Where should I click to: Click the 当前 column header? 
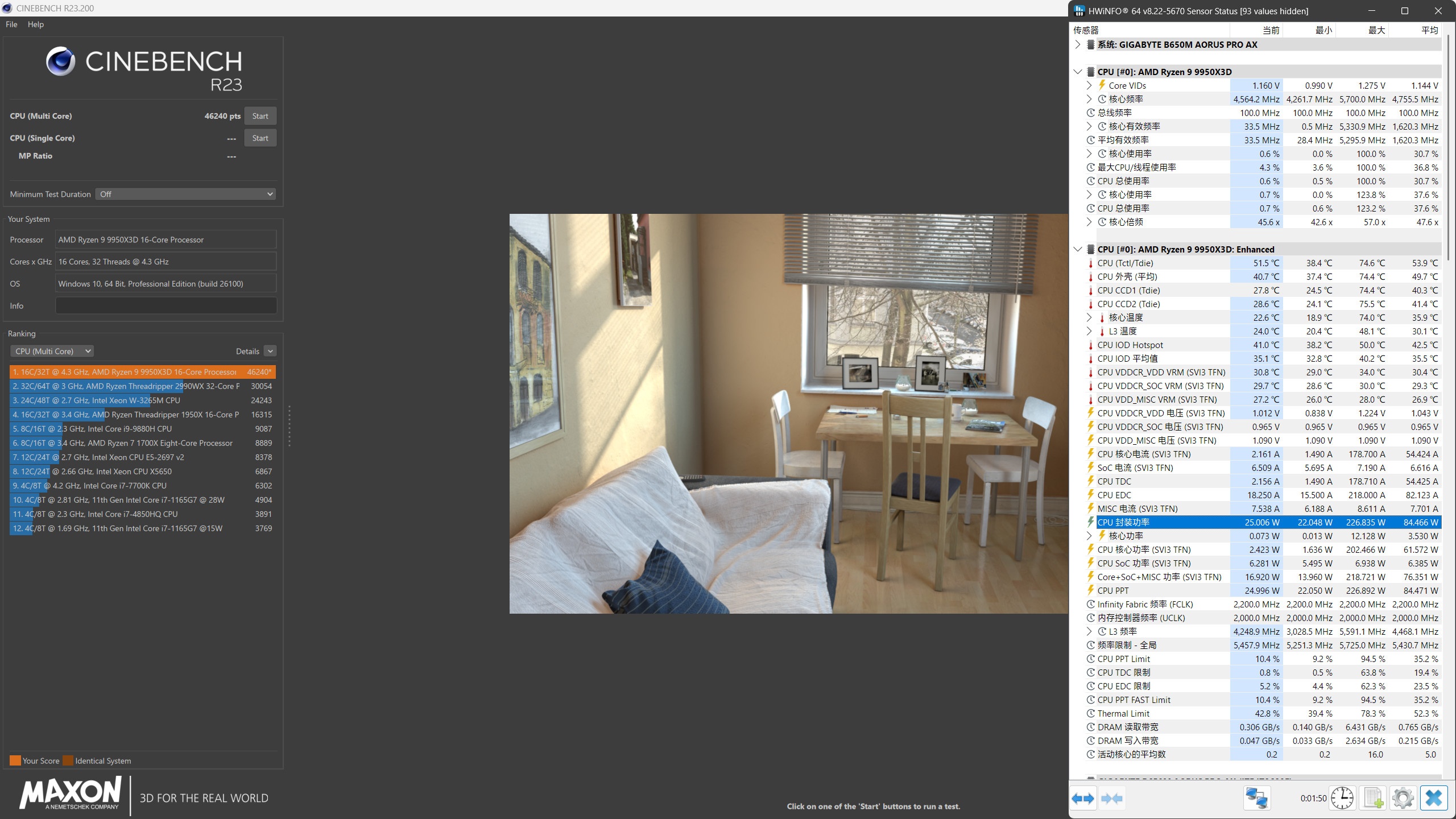1256,30
